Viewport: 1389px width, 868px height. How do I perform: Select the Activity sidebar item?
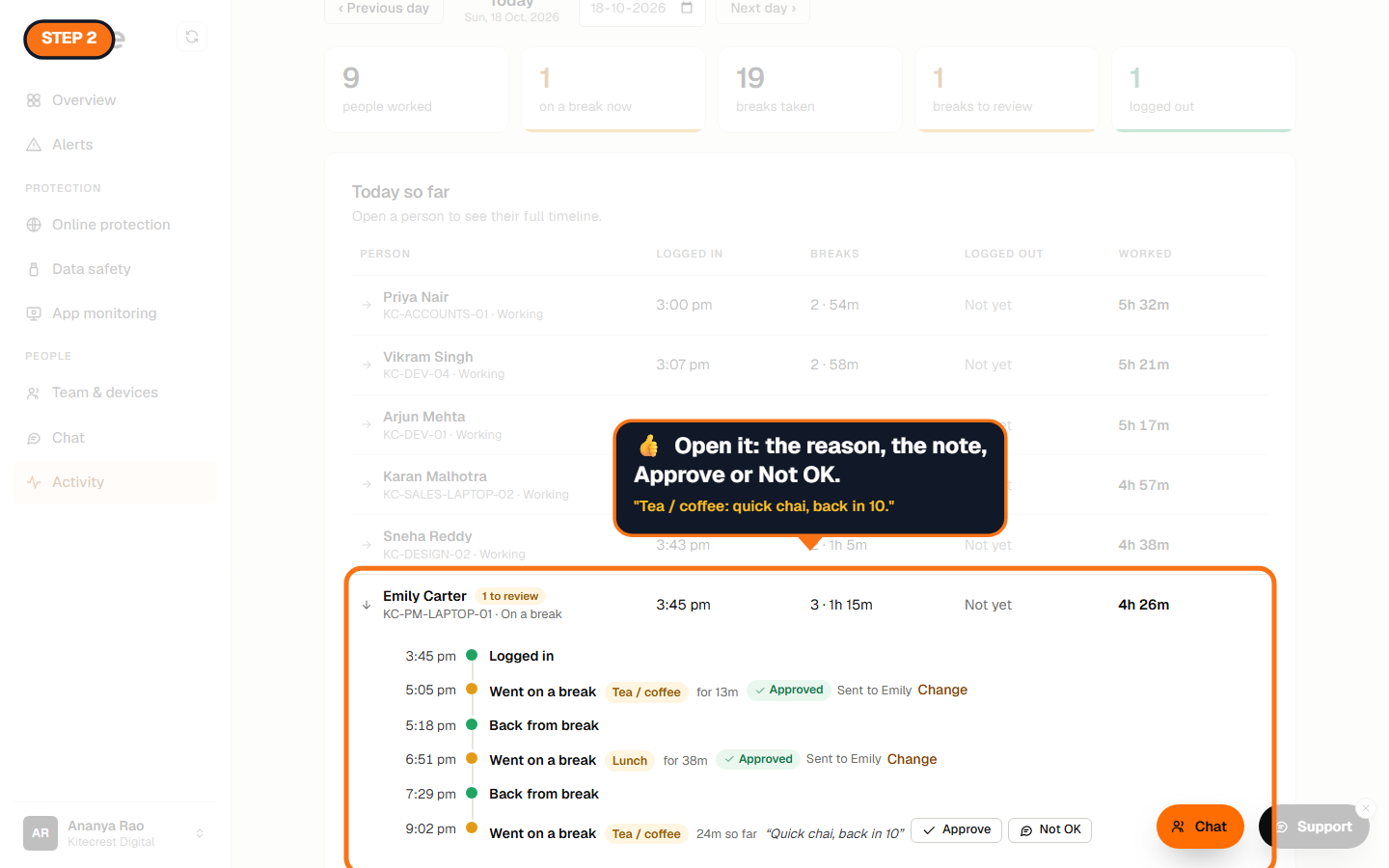115,482
